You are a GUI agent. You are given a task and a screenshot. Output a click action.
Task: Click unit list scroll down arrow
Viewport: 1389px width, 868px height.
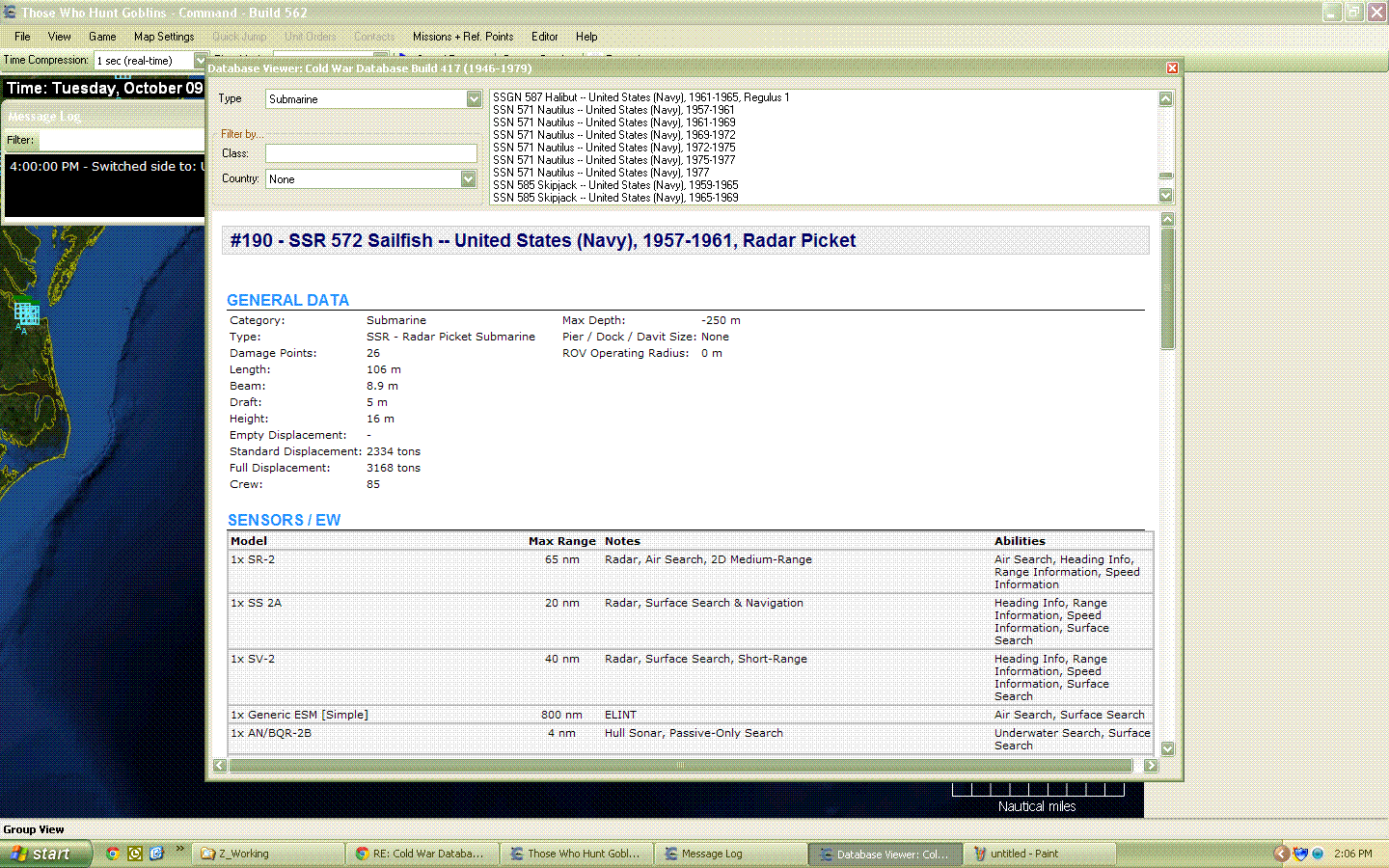point(1166,196)
